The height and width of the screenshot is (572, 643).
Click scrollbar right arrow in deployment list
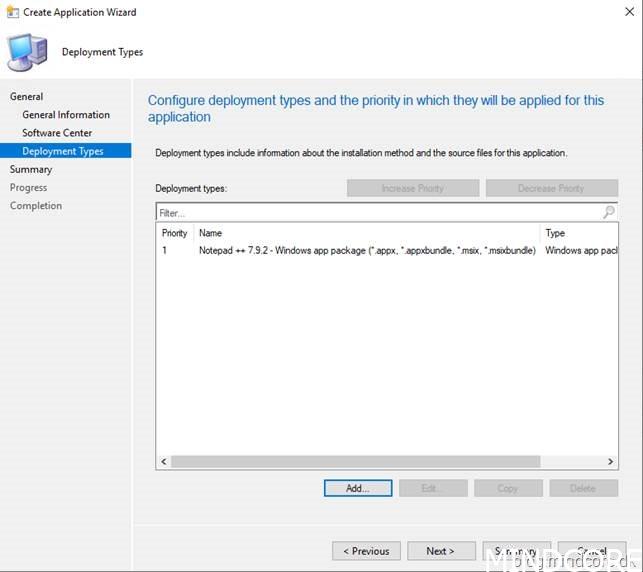(x=611, y=462)
